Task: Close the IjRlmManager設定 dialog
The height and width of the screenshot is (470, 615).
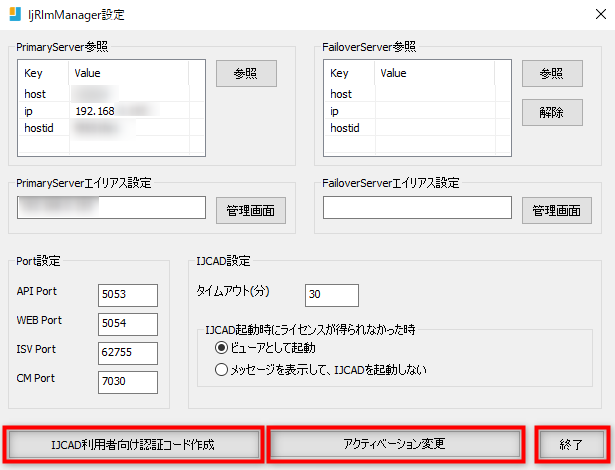Action: 600,15
